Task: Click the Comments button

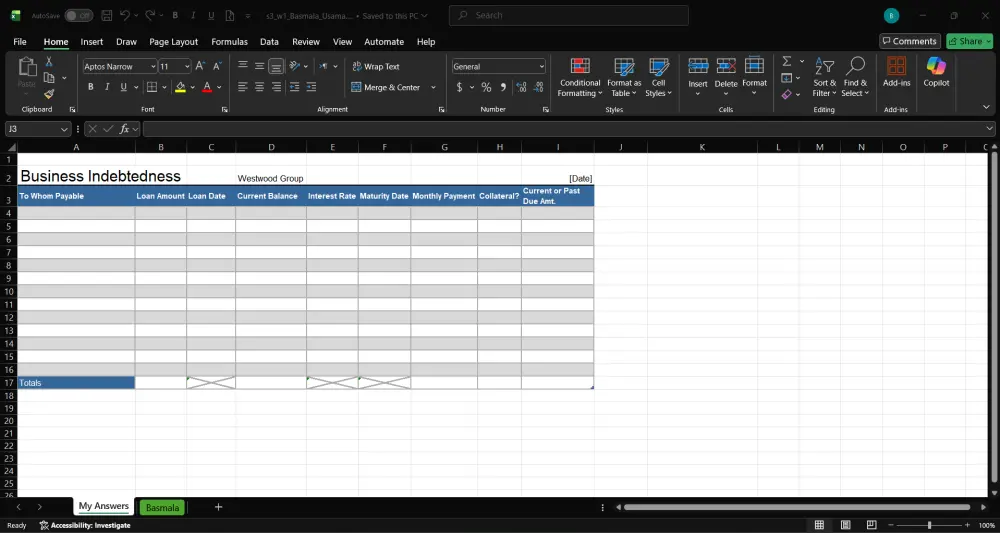Action: coord(909,41)
